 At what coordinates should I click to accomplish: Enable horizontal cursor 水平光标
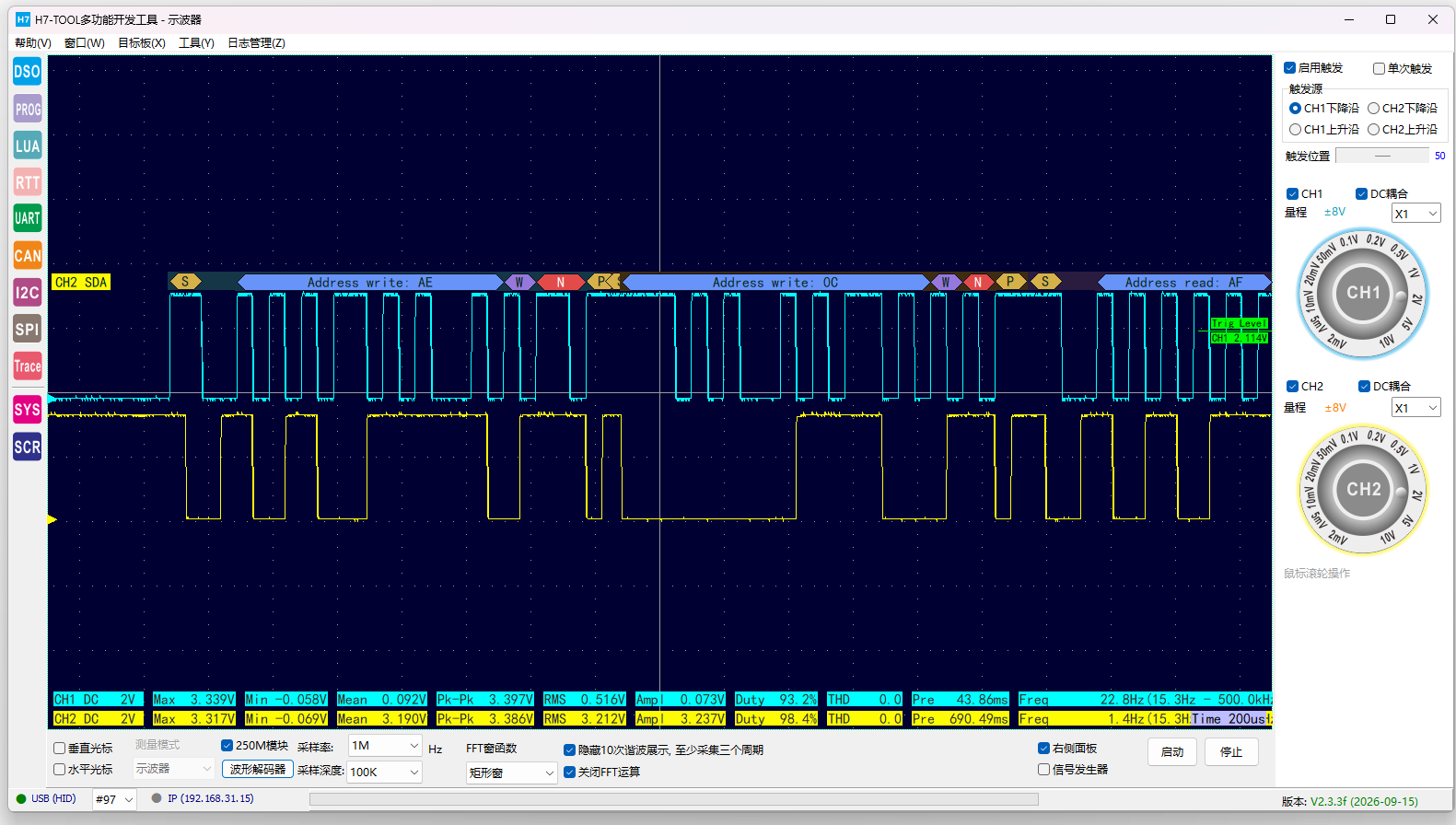click(59, 770)
